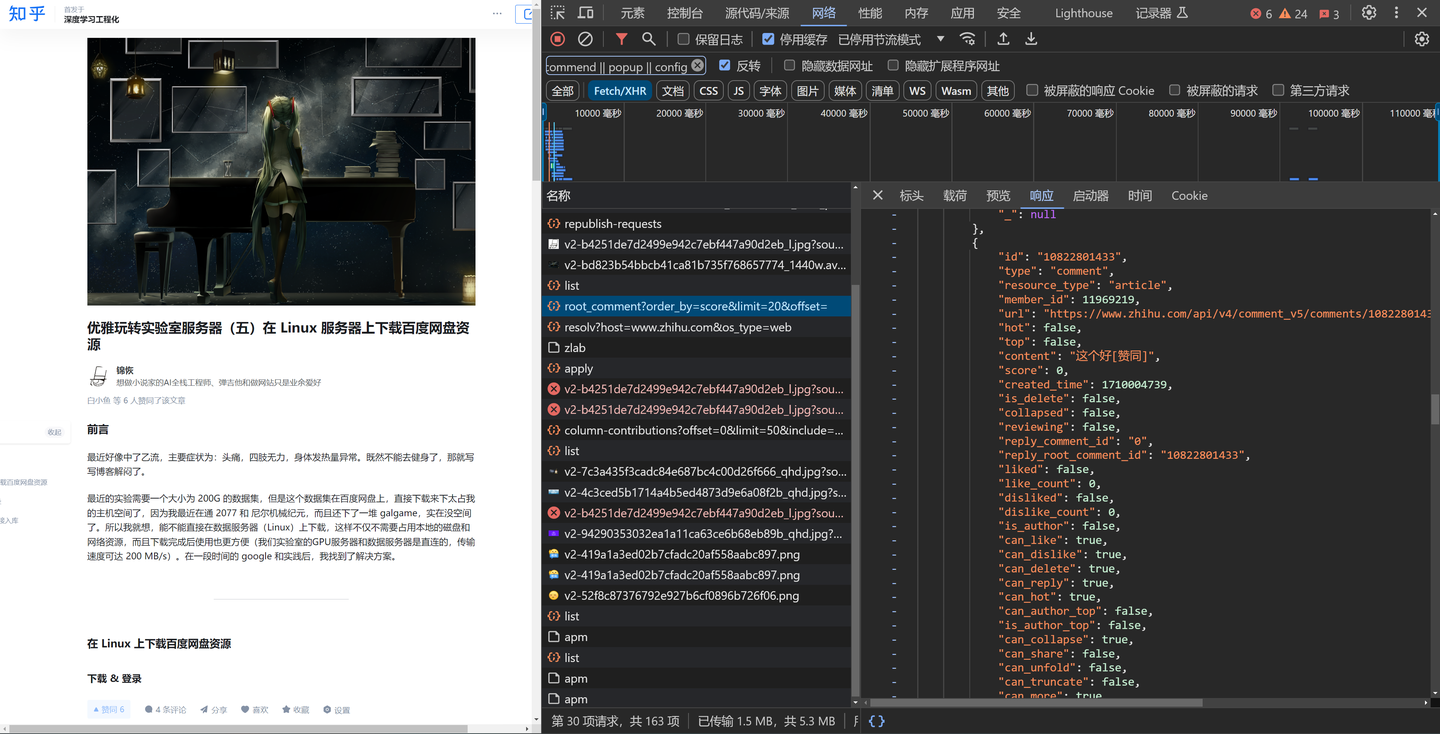Open network conditions wifi icon
This screenshot has width=1440, height=734.
point(967,39)
